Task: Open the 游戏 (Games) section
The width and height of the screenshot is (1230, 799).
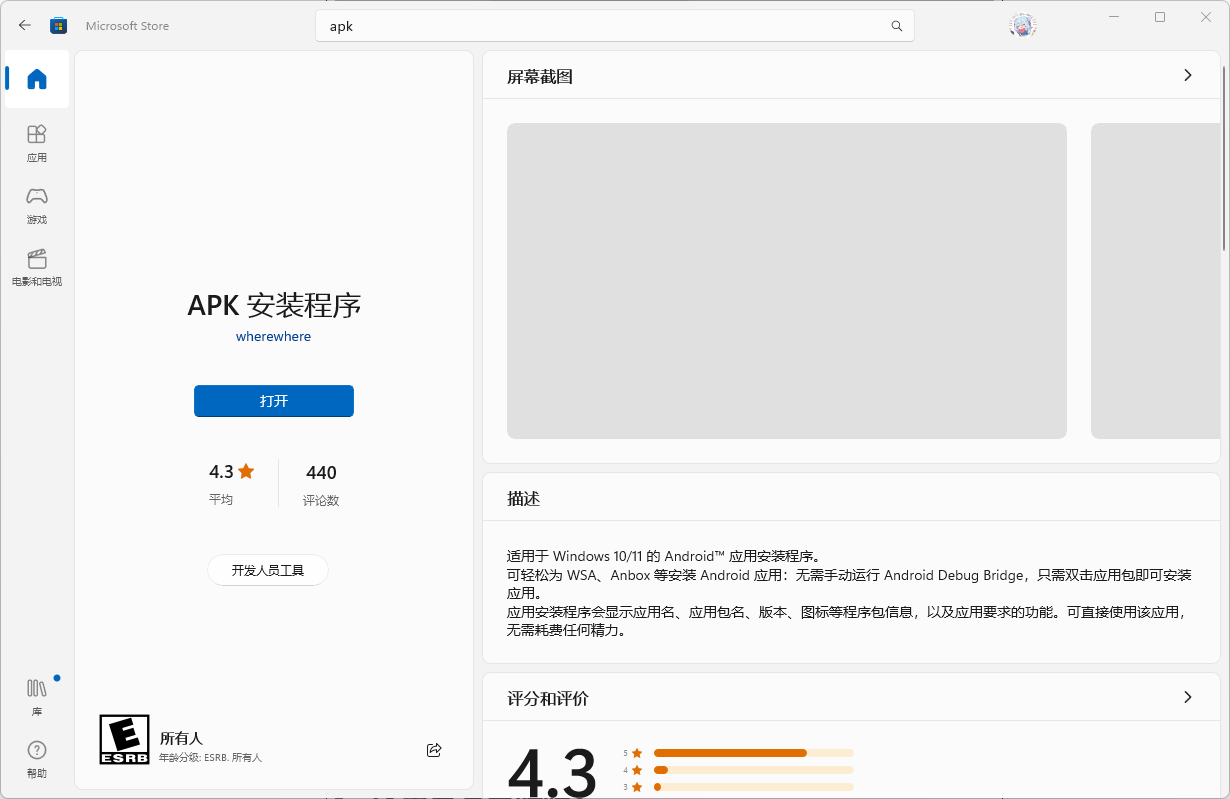Action: (x=37, y=205)
